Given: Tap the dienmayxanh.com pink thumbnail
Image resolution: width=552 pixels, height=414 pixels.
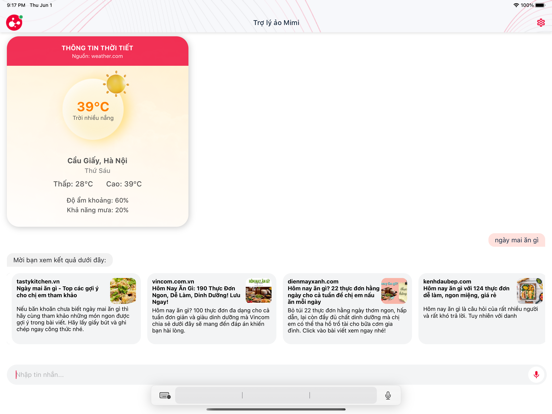Looking at the screenshot, I should (394, 291).
